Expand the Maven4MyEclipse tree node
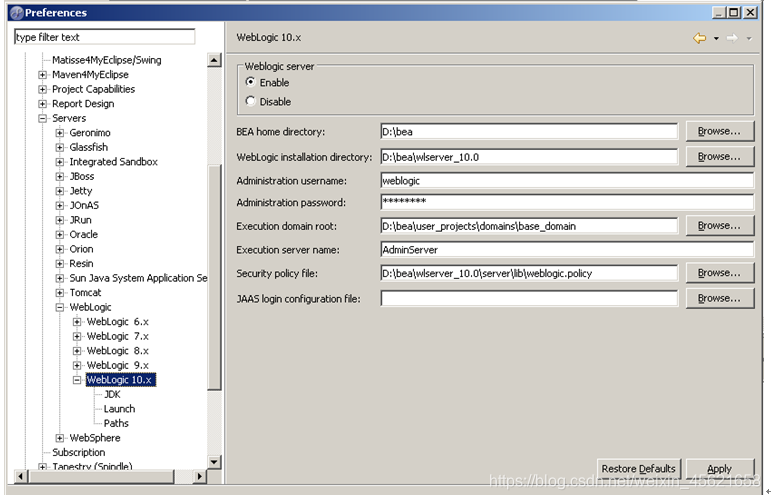The image size is (771, 500). click(43, 75)
